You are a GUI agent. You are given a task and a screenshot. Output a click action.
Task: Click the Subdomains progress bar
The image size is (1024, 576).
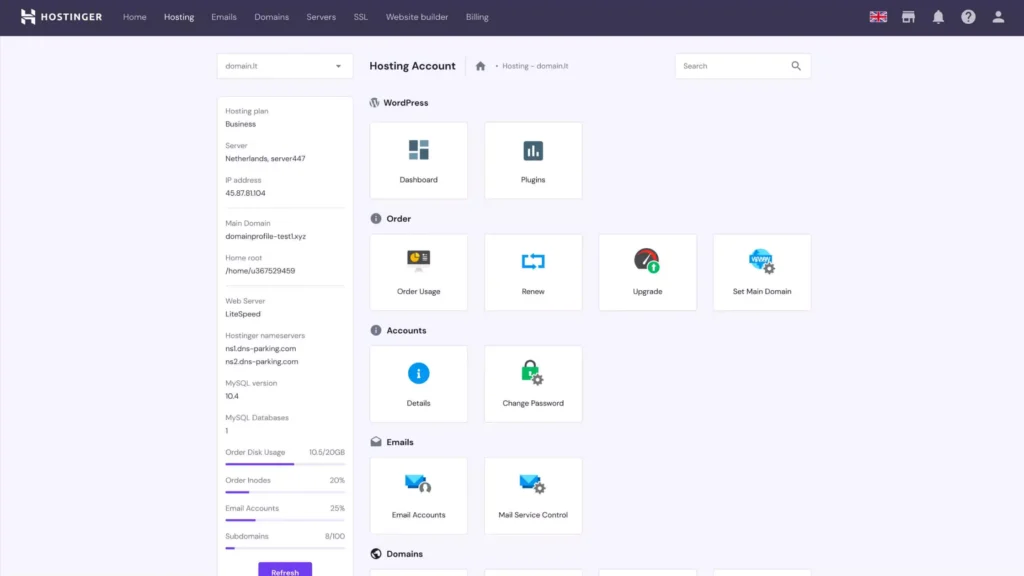[x=285, y=549]
